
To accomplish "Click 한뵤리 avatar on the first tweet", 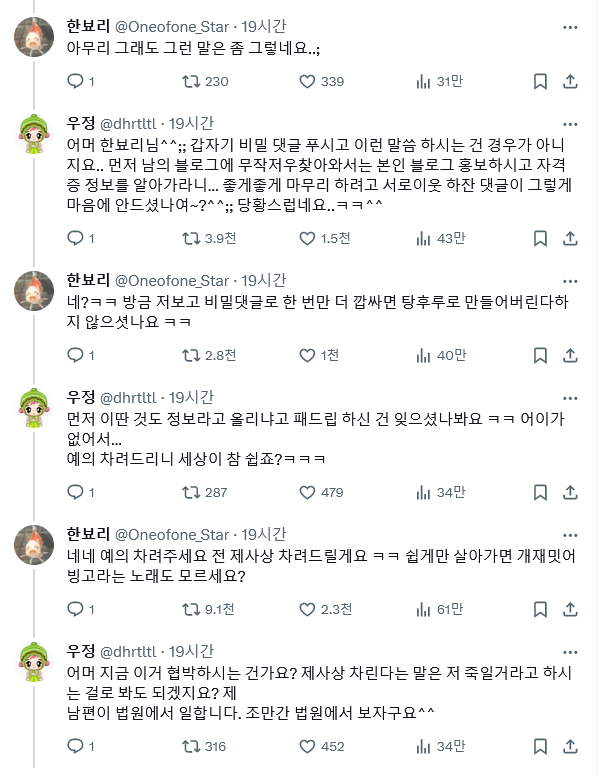I will click(x=34, y=37).
